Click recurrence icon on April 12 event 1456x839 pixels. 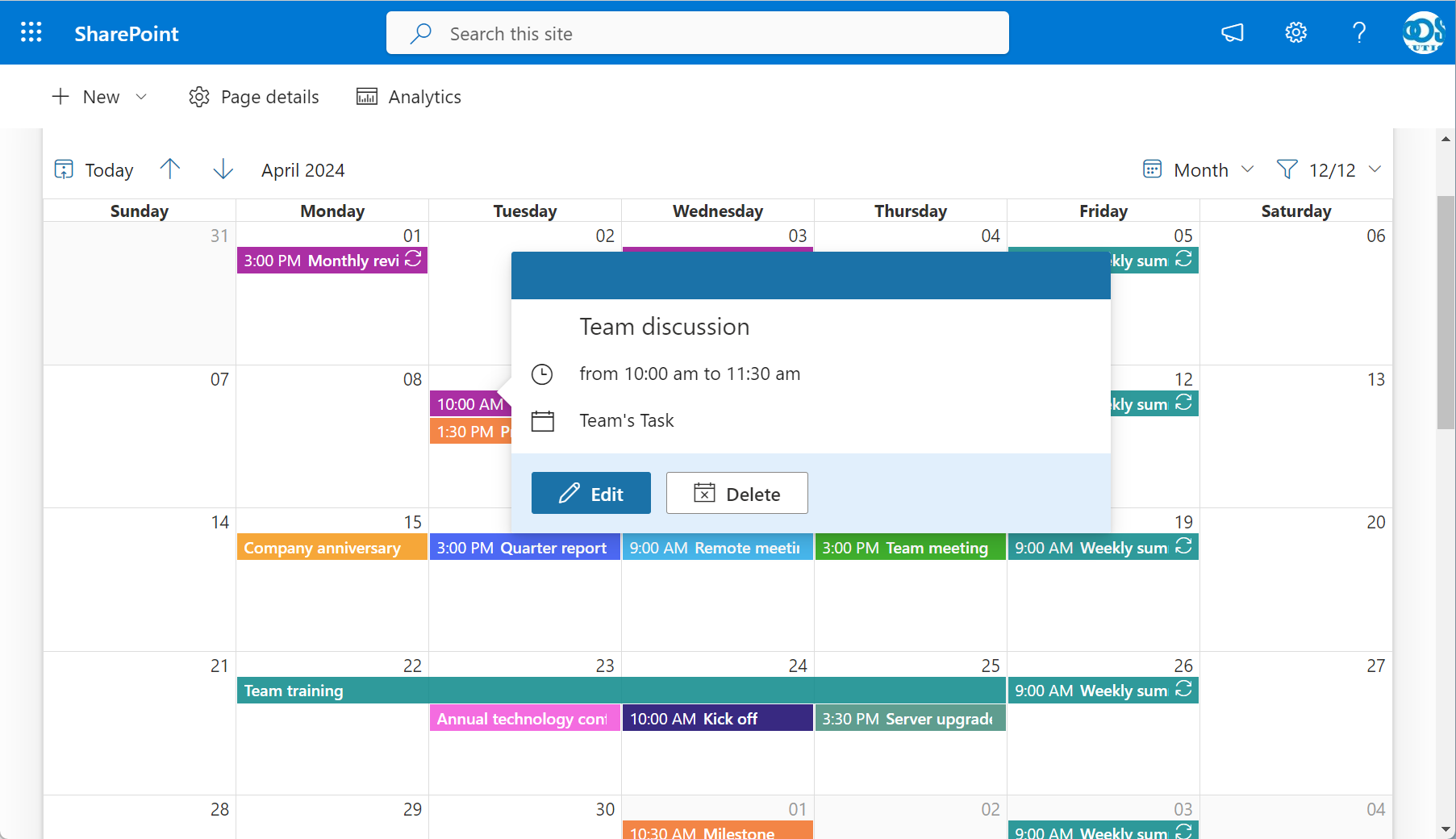tap(1183, 402)
